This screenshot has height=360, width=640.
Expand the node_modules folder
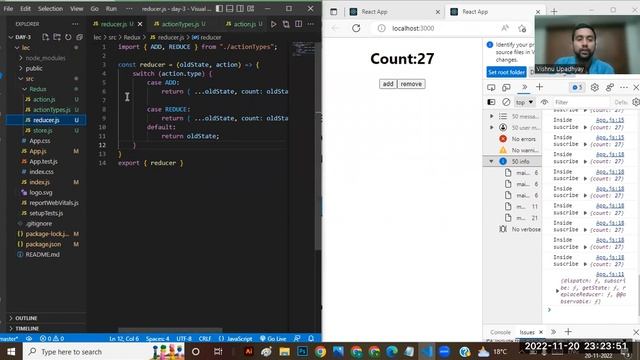tap(45, 58)
